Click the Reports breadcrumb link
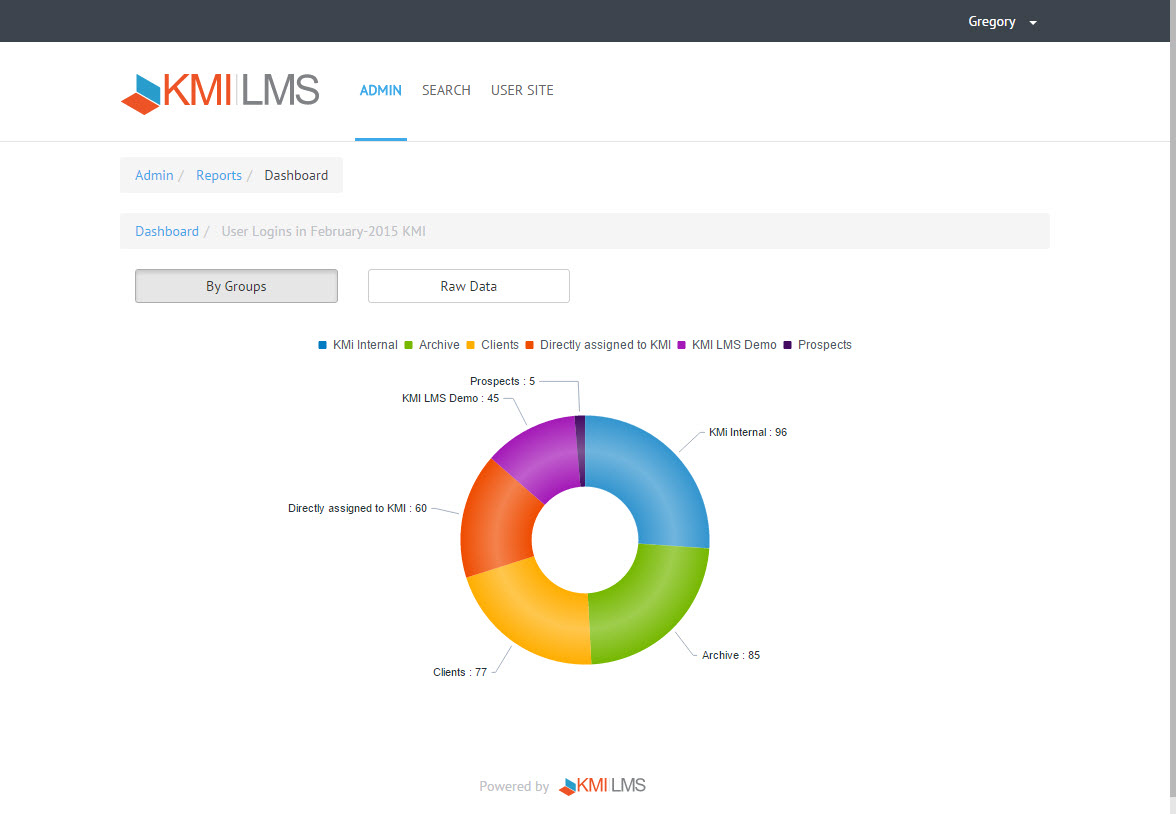Screen dimensions: 1176x814 pos(219,175)
